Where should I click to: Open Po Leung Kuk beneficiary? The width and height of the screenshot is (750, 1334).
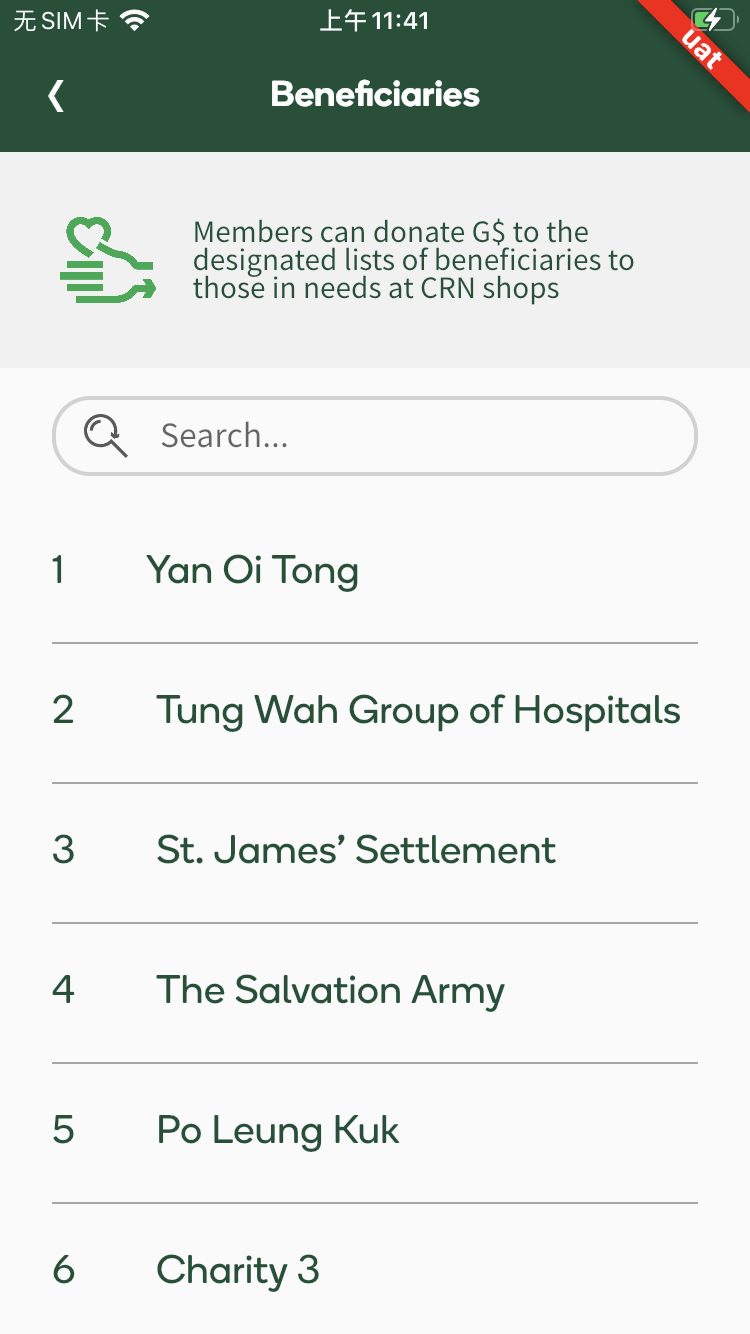(278, 1130)
